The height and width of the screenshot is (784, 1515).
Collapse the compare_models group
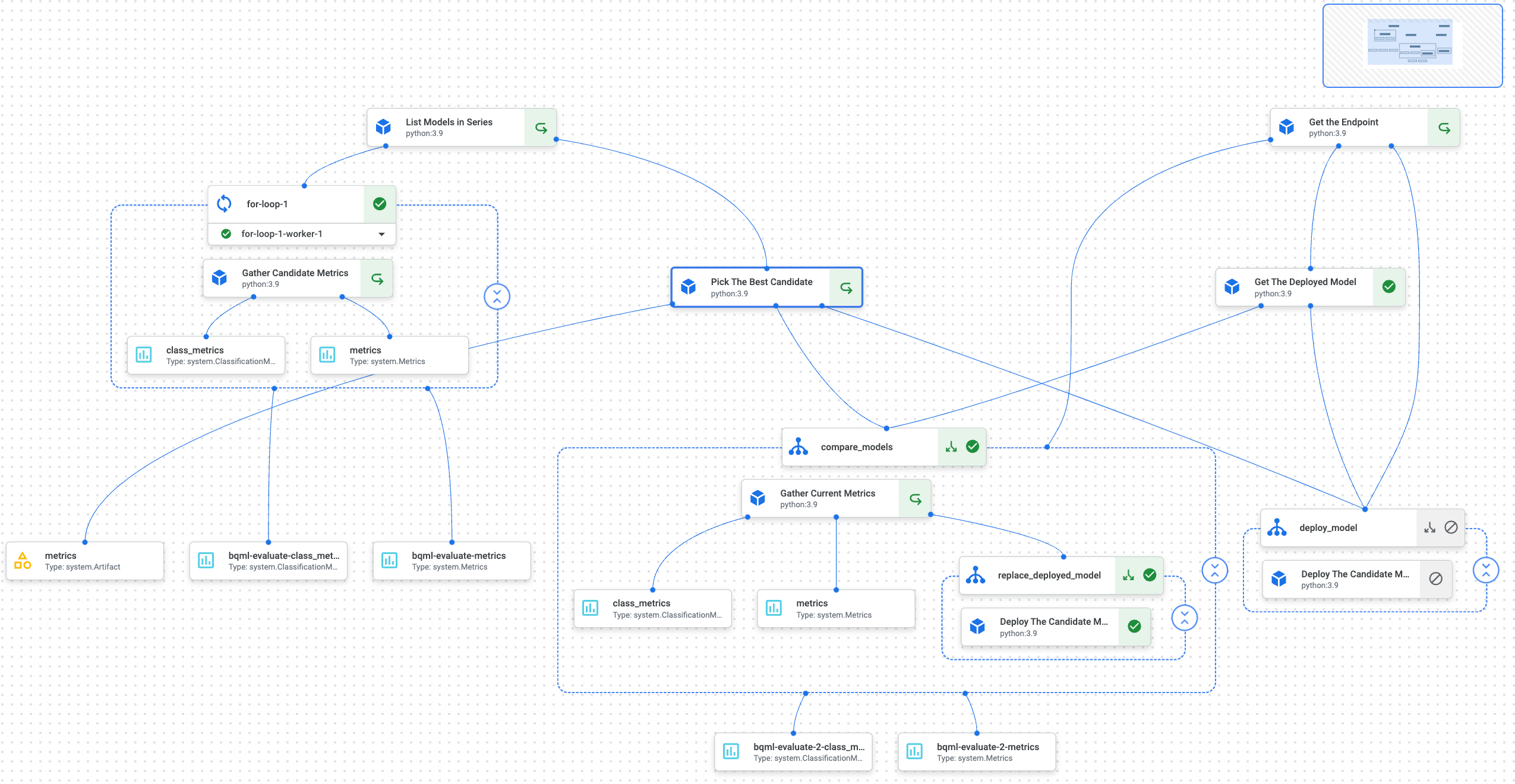(x=1214, y=571)
